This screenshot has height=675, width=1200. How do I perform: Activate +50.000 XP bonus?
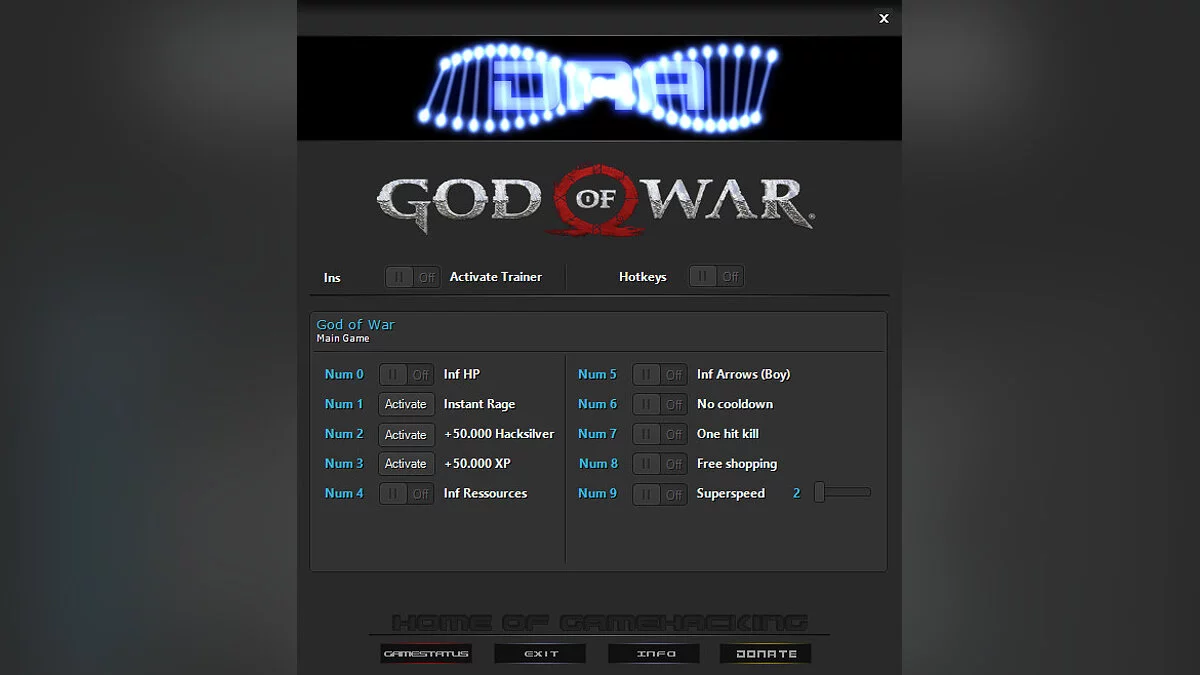(x=405, y=463)
